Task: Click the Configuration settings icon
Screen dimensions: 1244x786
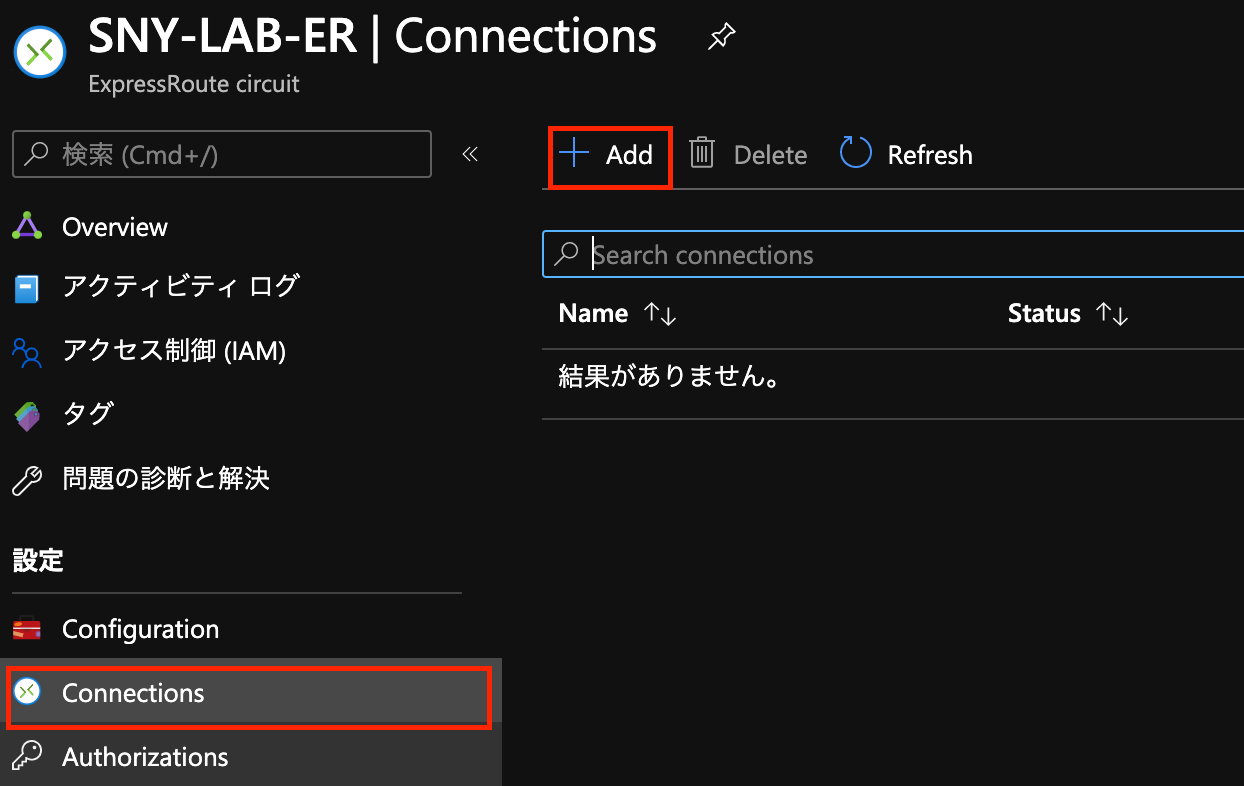Action: 27,629
